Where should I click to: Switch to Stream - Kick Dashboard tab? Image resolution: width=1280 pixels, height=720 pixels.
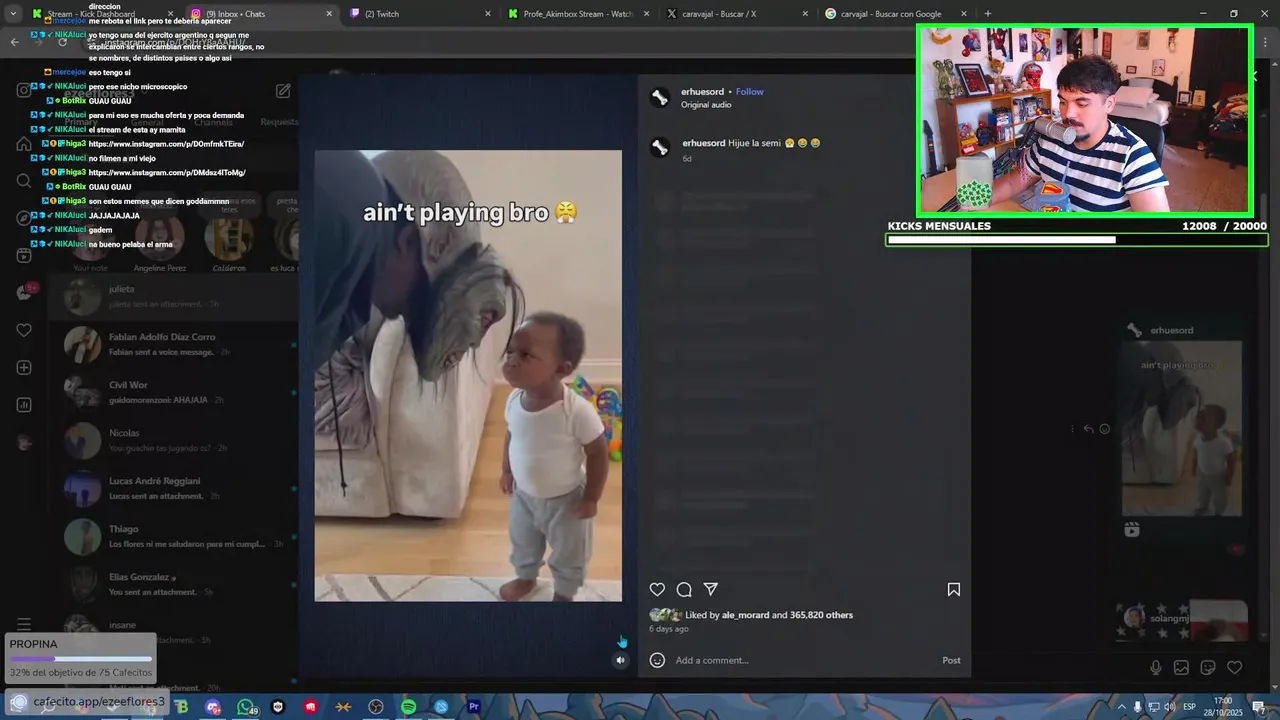[x=103, y=14]
